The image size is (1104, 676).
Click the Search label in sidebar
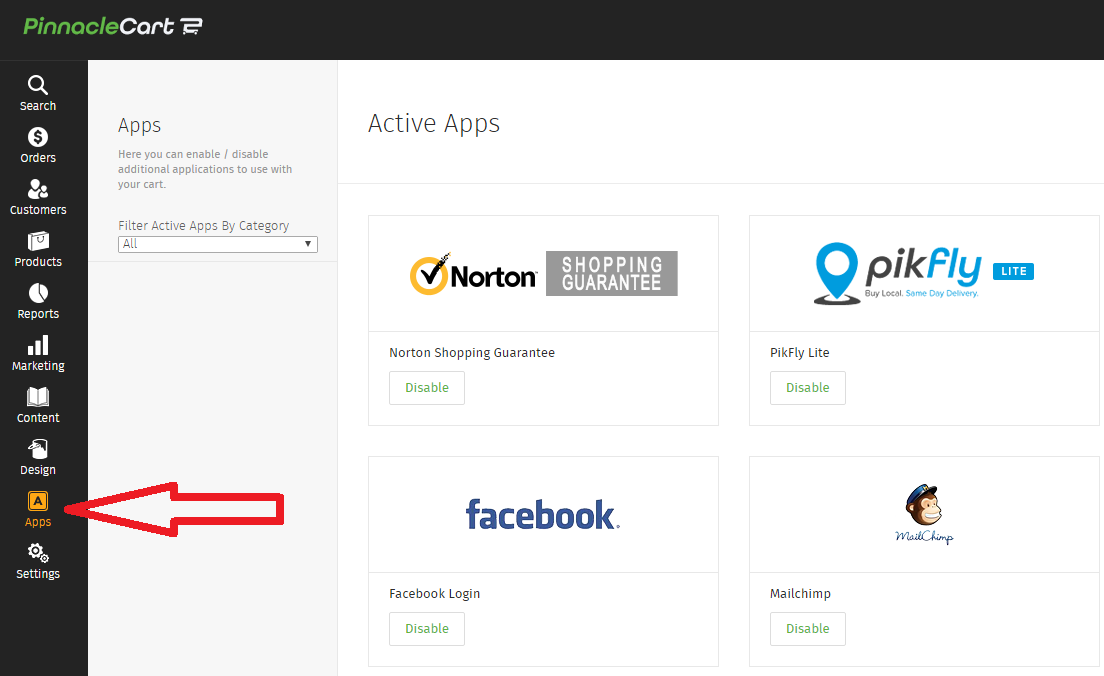pyautogui.click(x=38, y=106)
